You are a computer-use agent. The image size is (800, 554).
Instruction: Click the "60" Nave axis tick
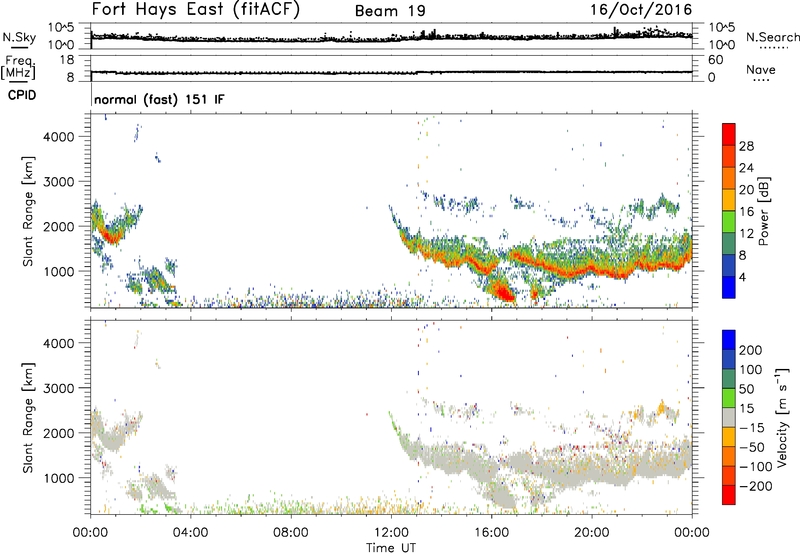click(716, 60)
